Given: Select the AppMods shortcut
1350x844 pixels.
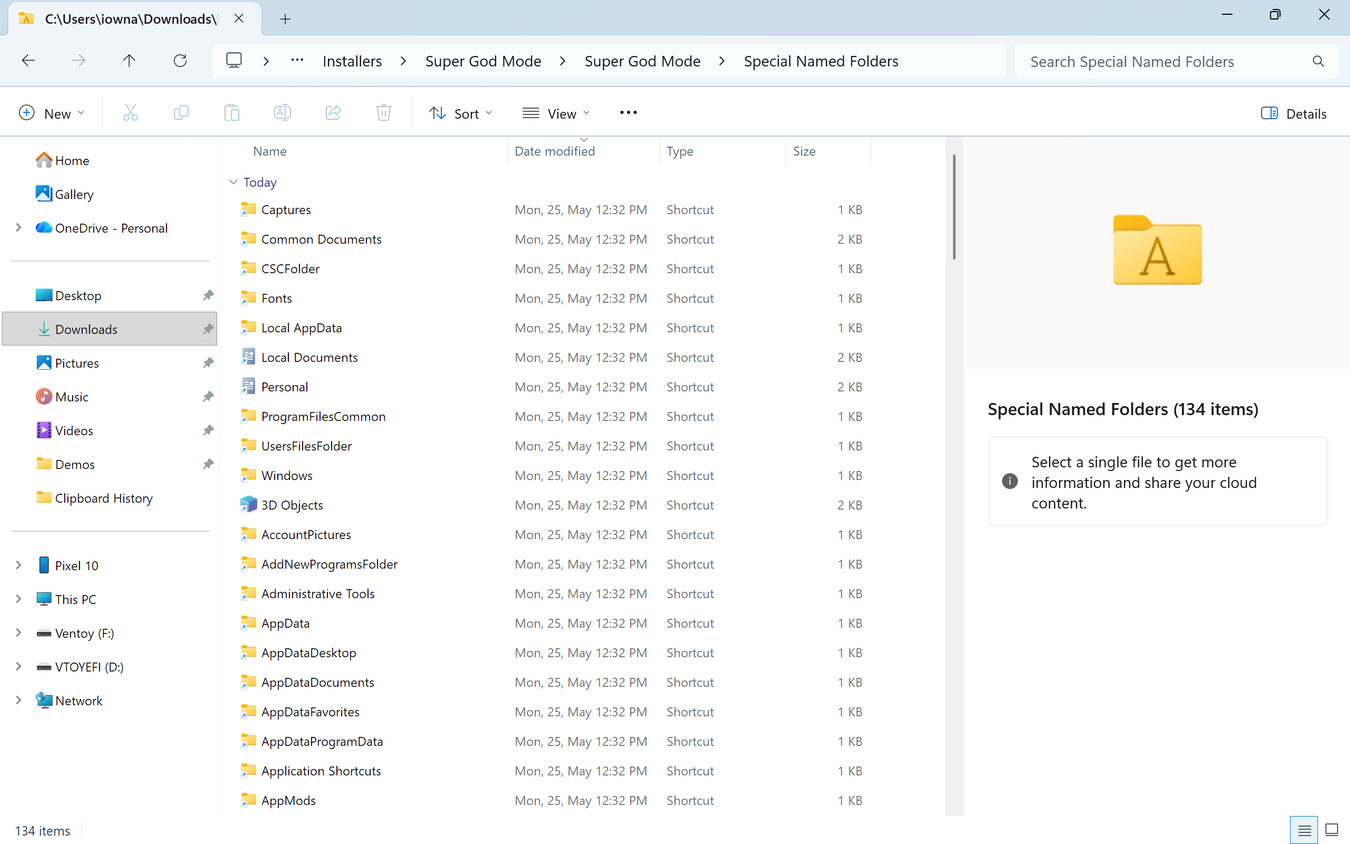Looking at the screenshot, I should tap(288, 801).
